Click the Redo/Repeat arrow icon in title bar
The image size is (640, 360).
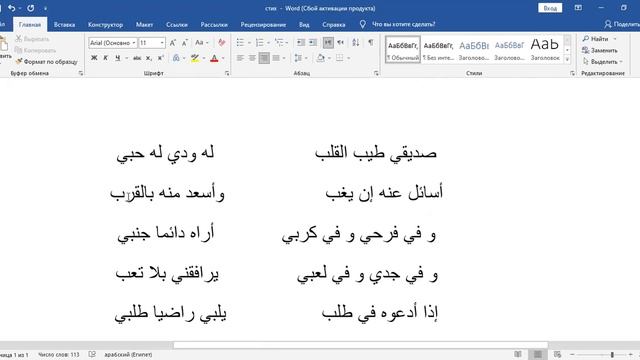click(x=31, y=8)
